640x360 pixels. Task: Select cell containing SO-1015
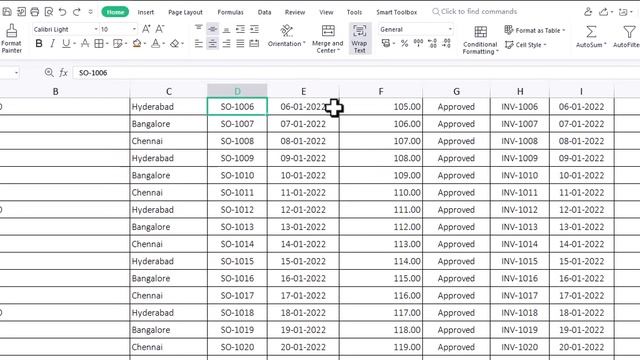[237, 261]
